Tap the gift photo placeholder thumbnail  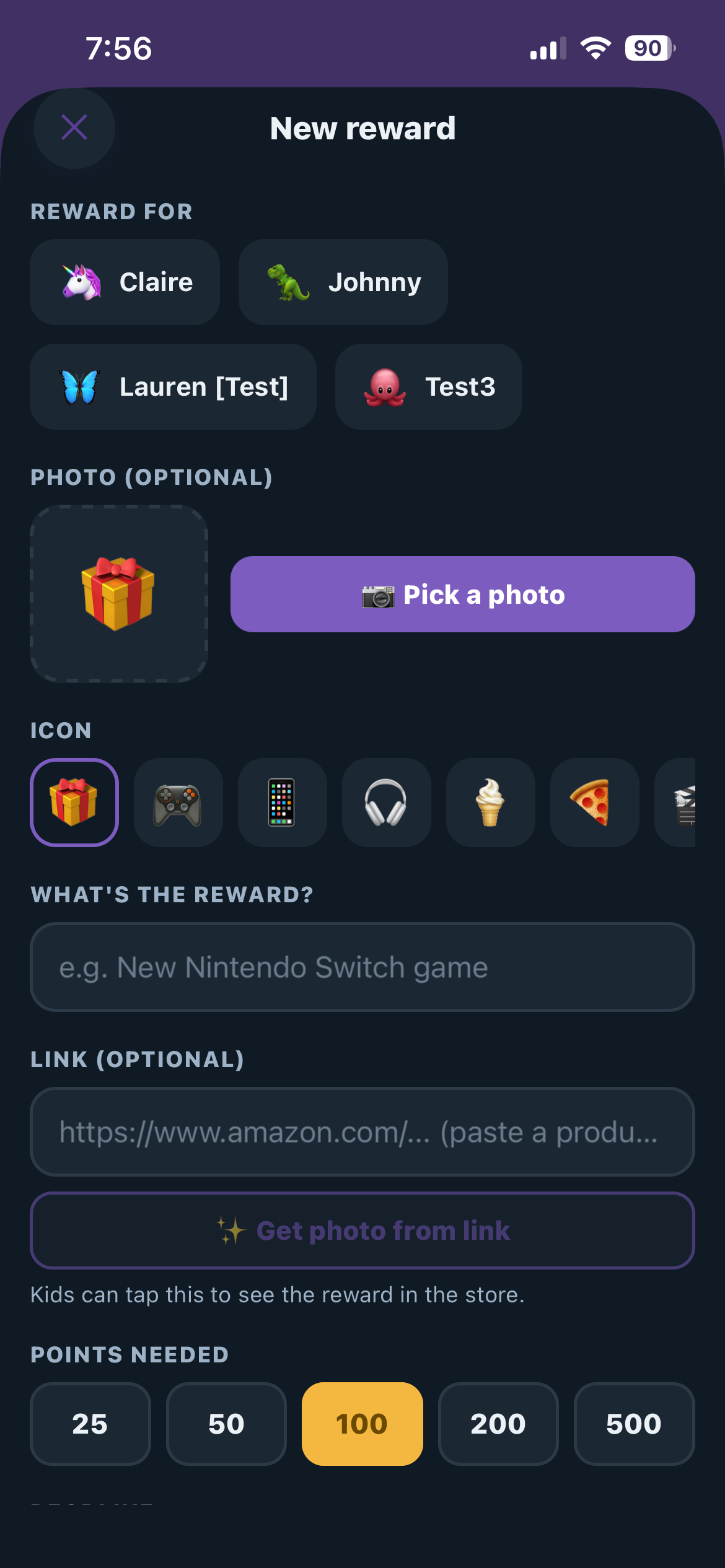[x=119, y=593]
